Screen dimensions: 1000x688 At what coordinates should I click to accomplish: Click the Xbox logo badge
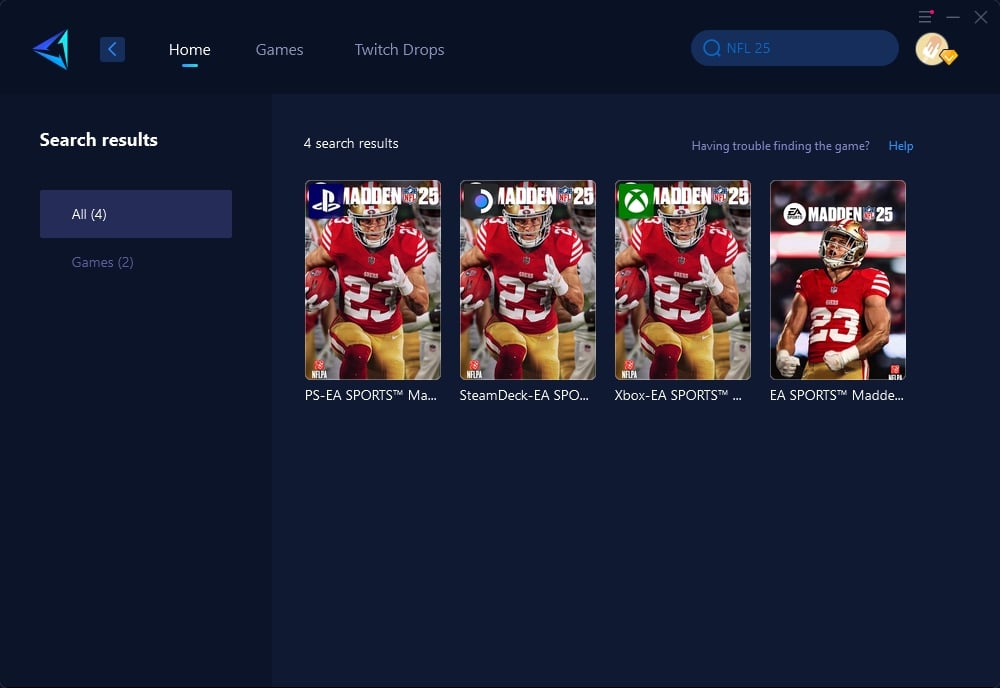(x=636, y=200)
